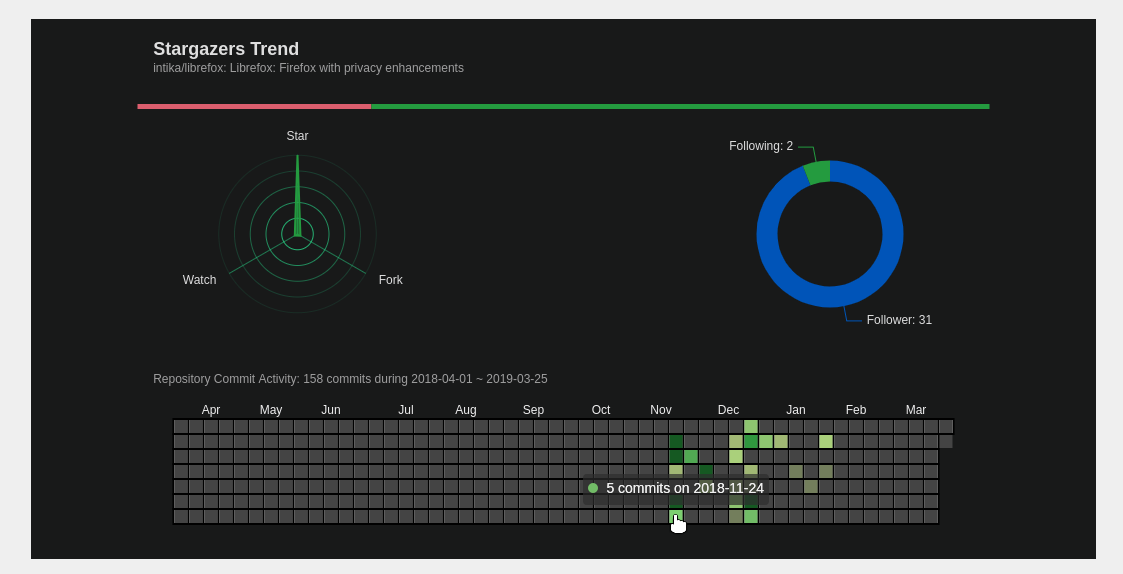
Task: Click the "Mar" month label on the heatmap
Action: pos(916,410)
